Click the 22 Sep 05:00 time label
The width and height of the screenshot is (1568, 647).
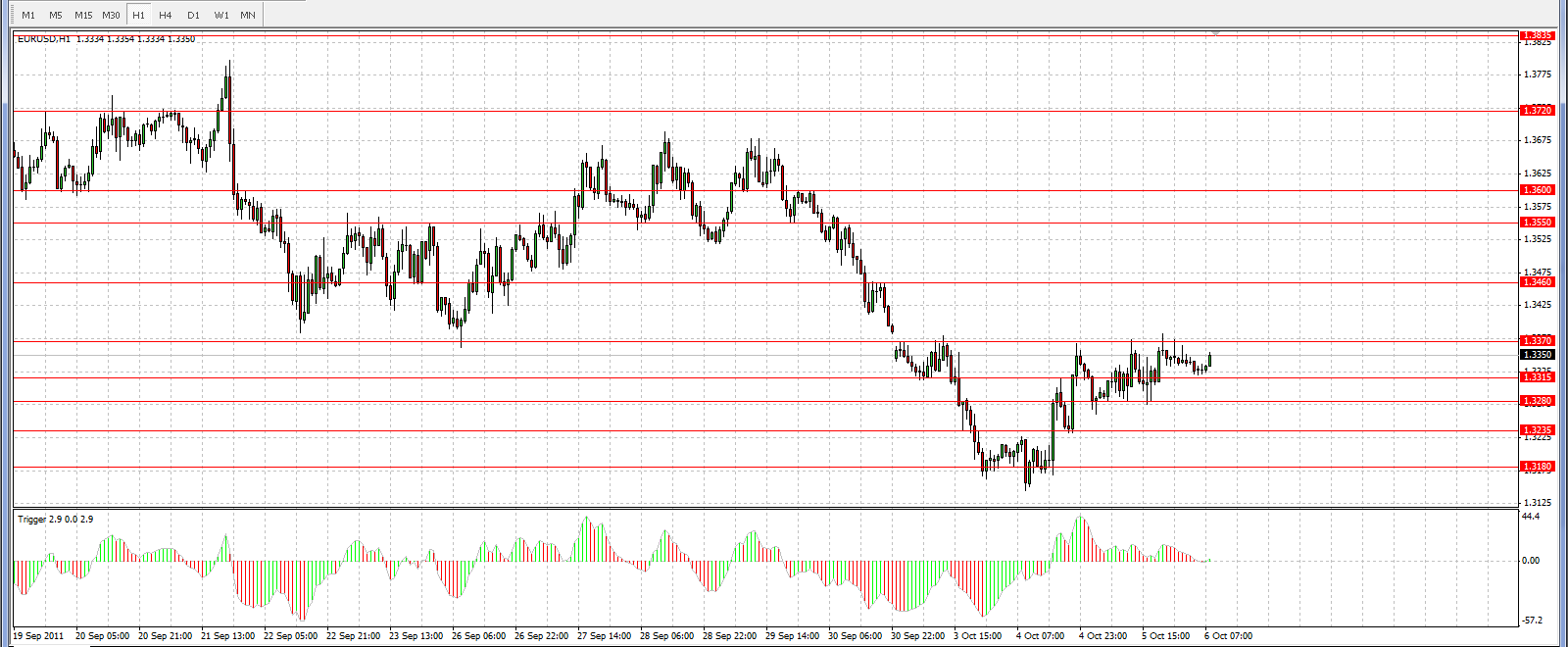tap(291, 636)
